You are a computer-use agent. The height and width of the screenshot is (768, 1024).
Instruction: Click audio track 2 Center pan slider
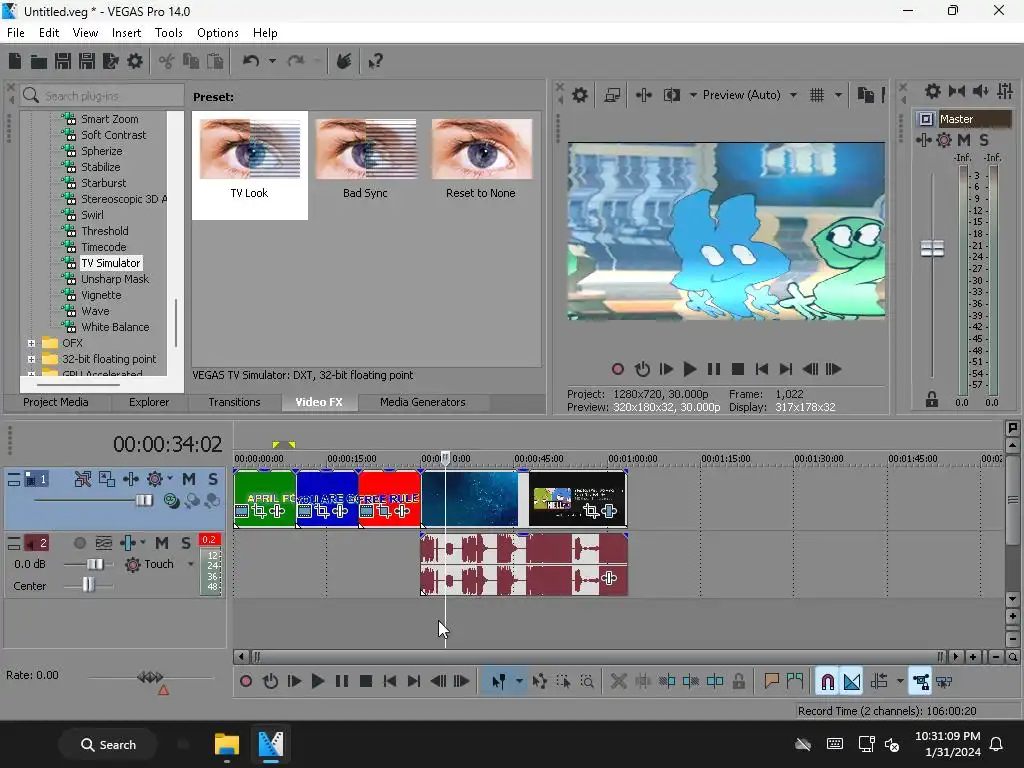[x=88, y=586]
